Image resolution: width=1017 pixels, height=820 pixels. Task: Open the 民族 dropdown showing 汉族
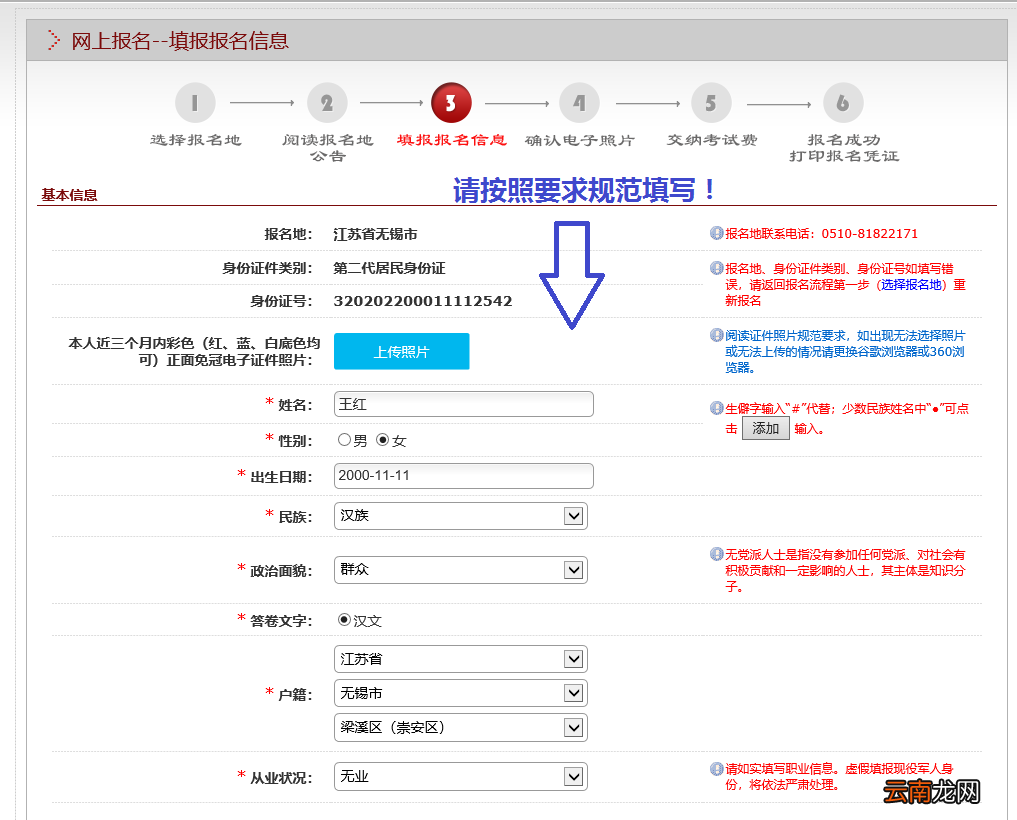pos(461,516)
